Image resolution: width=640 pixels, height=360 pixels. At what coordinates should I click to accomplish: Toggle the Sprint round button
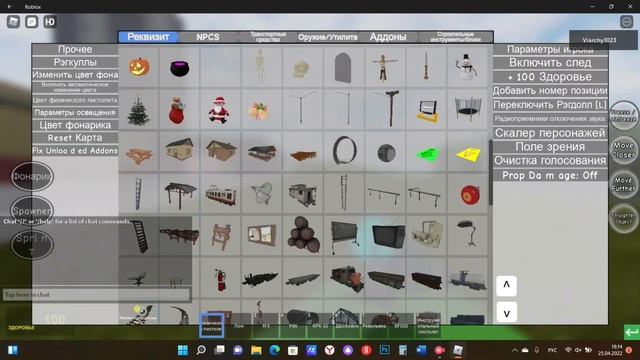pos(32,244)
